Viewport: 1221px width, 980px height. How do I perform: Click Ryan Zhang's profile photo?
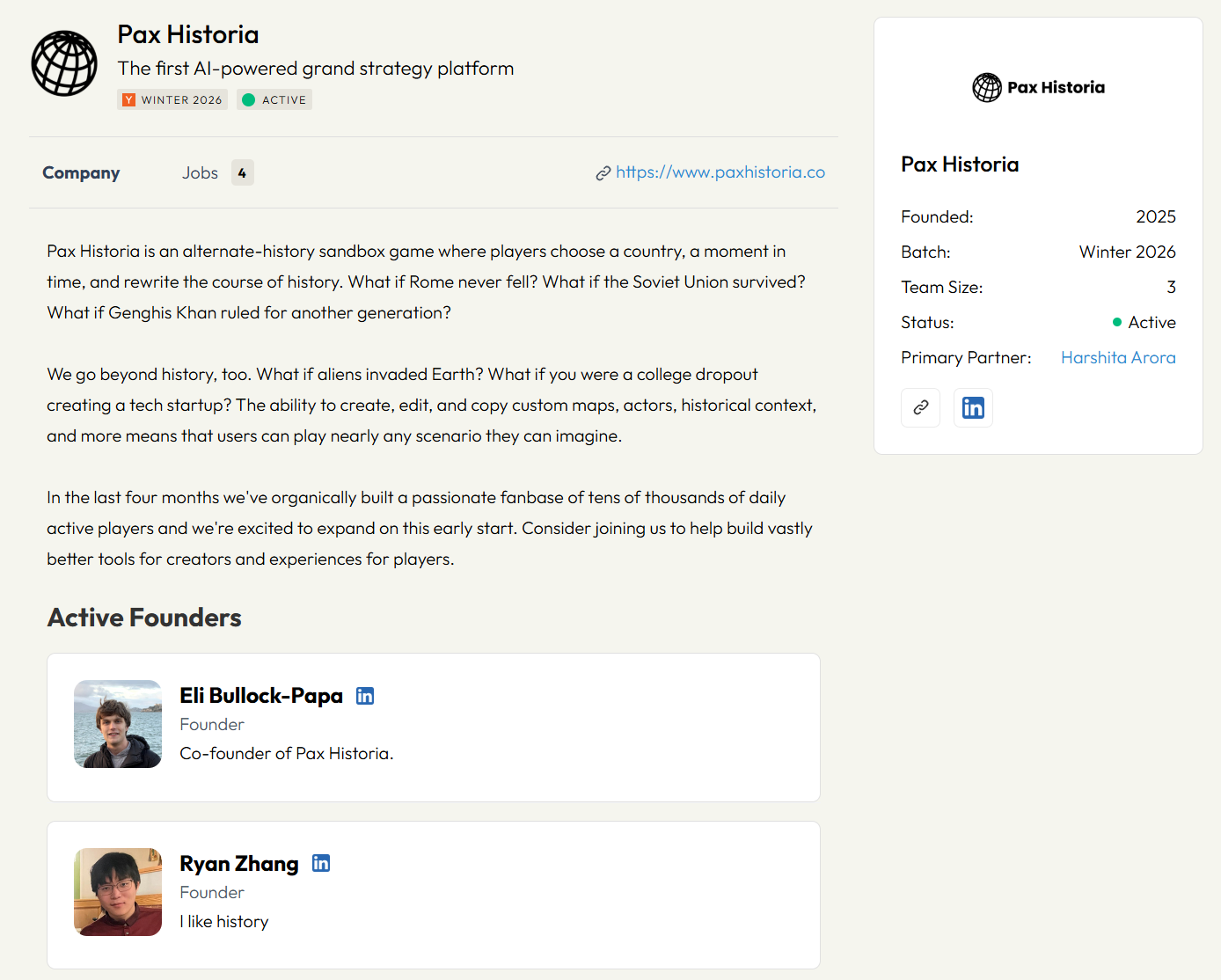click(x=118, y=892)
